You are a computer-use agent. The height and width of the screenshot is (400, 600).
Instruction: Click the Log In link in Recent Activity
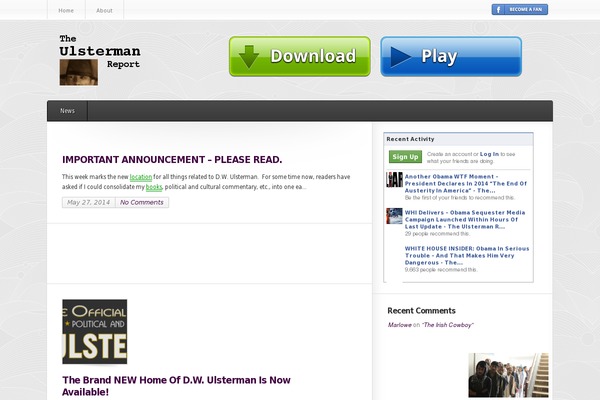tap(489, 154)
